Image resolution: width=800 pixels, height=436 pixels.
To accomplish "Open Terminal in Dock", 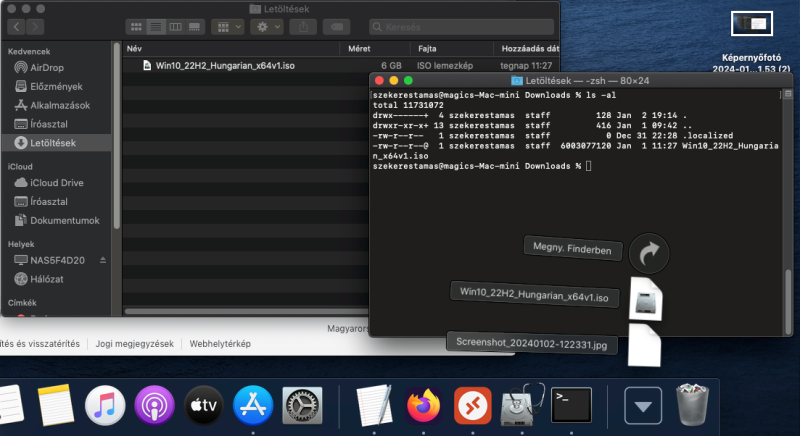I will coord(571,405).
